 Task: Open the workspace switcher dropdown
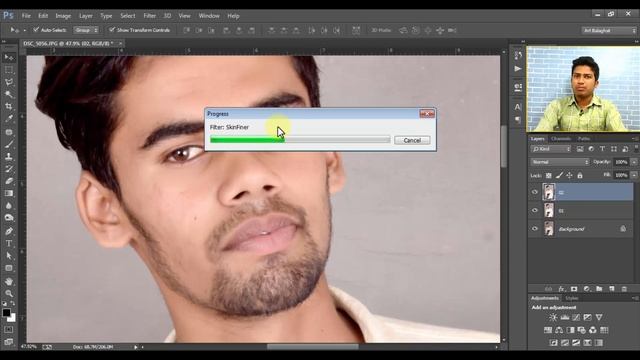609,31
